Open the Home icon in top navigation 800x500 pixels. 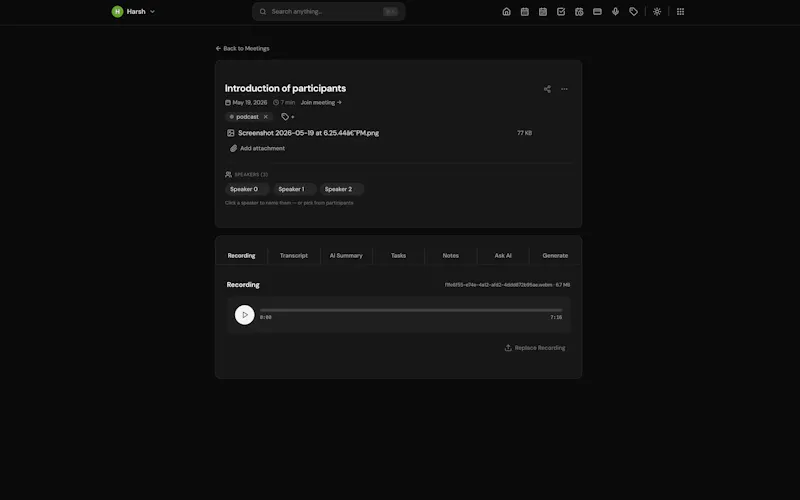[x=506, y=12]
